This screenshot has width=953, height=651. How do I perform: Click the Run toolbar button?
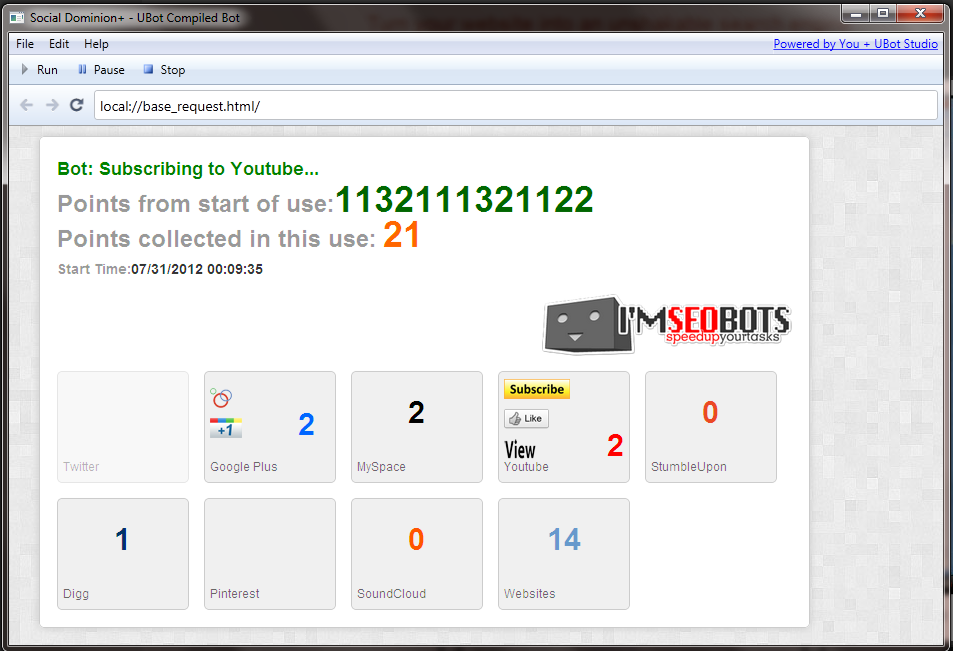coord(40,70)
